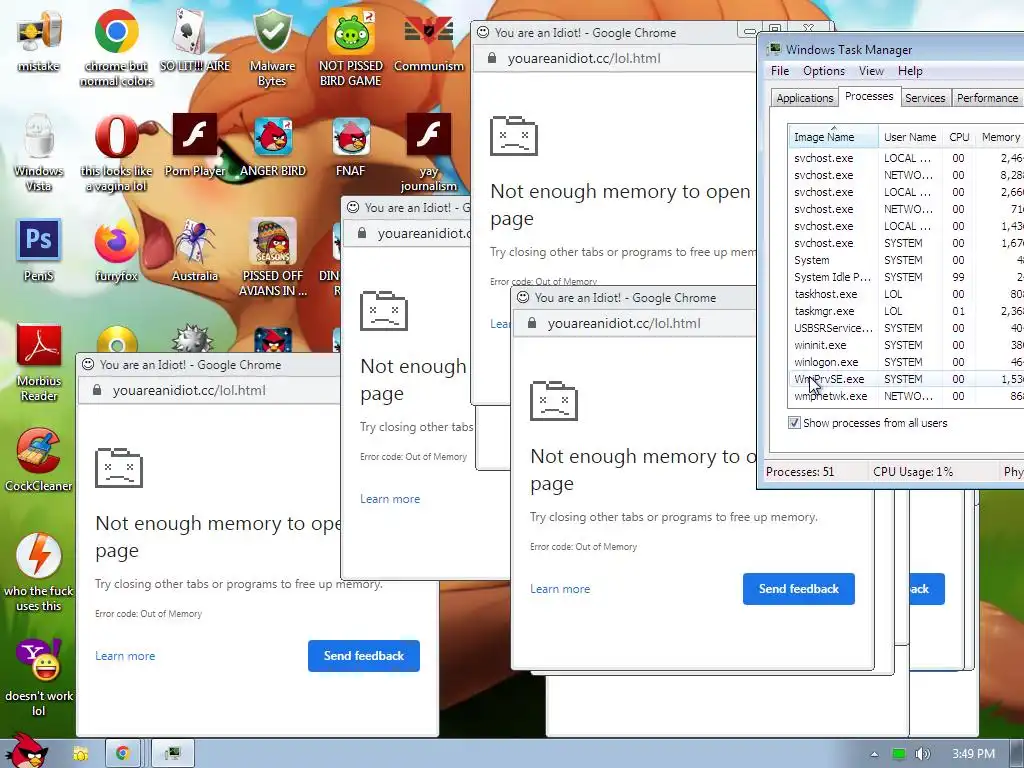This screenshot has height=768, width=1024.
Task: Click the green tray icon beside the speaker
Action: click(x=899, y=754)
